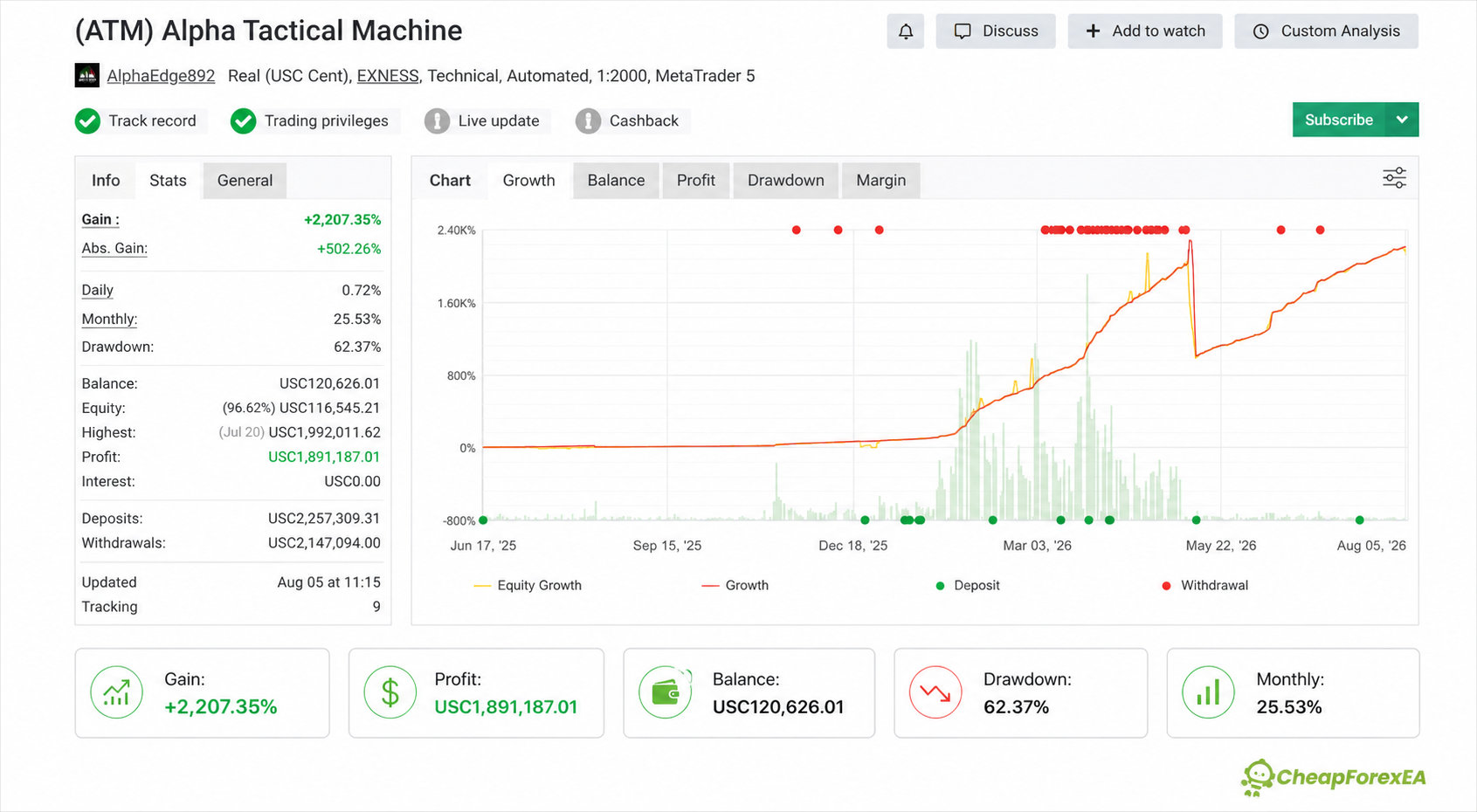Click the Cashback info icon

(588, 121)
